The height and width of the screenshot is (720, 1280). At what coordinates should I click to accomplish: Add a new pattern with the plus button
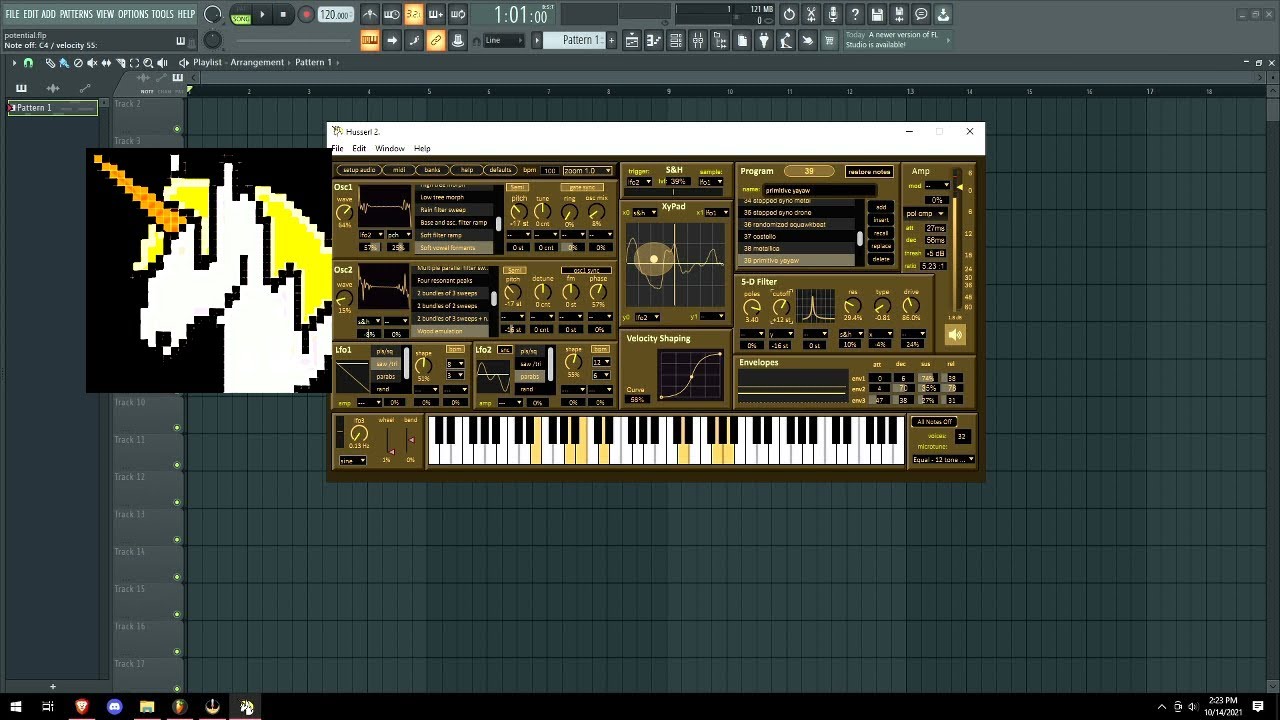coord(612,40)
